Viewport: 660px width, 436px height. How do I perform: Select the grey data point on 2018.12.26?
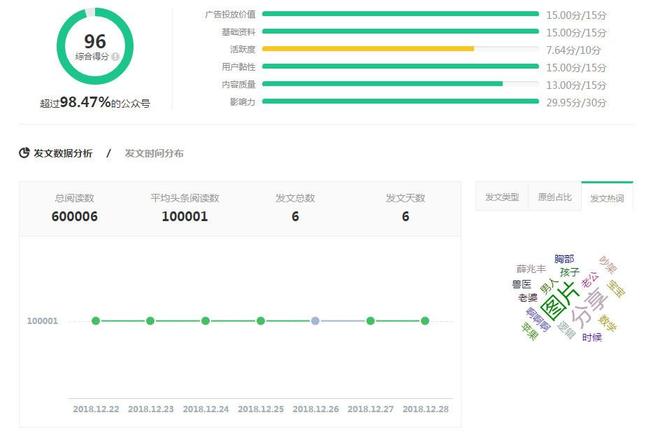[x=315, y=321]
